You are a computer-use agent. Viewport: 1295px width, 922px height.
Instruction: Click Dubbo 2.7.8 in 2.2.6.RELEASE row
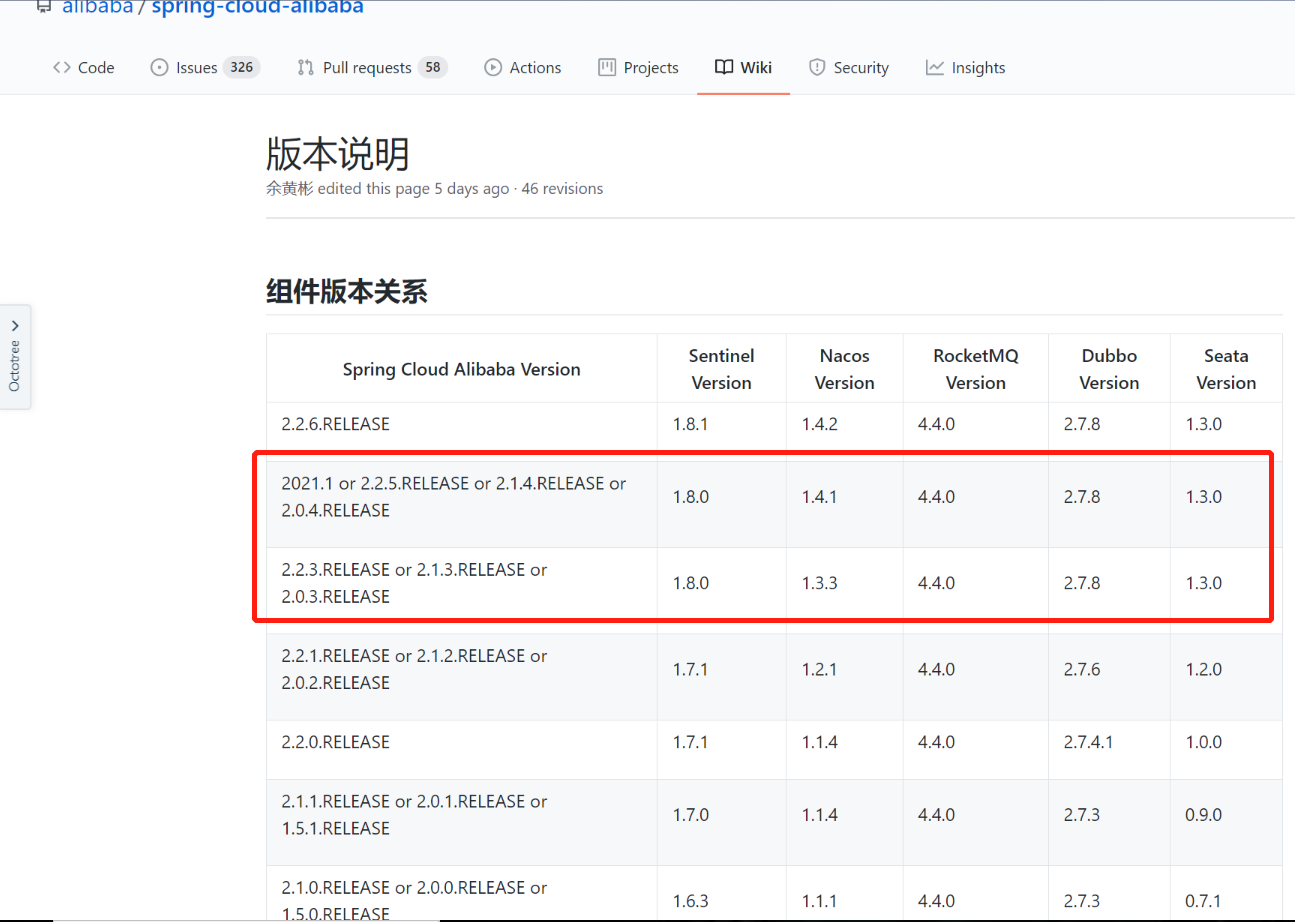1082,424
